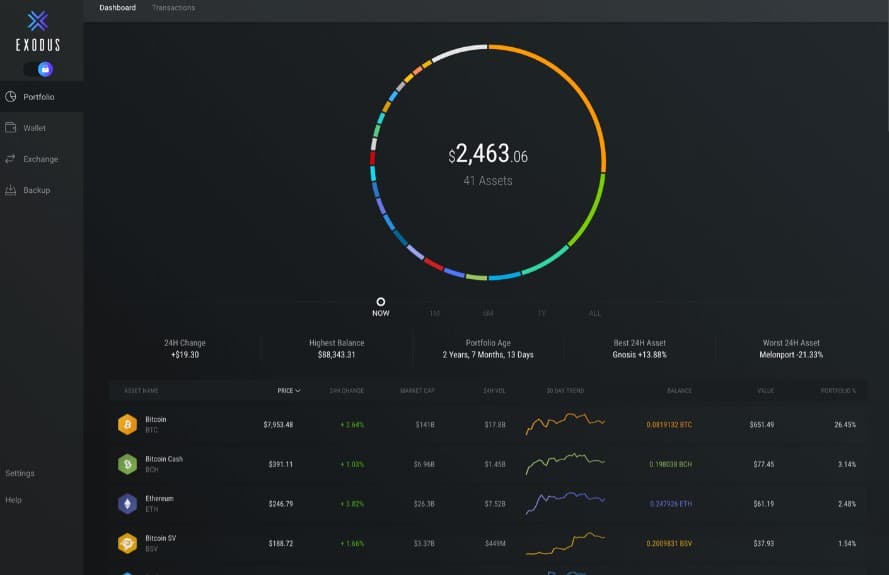Sort by the ASSET NAME column header
This screenshot has height=575, width=889.
coord(141,391)
